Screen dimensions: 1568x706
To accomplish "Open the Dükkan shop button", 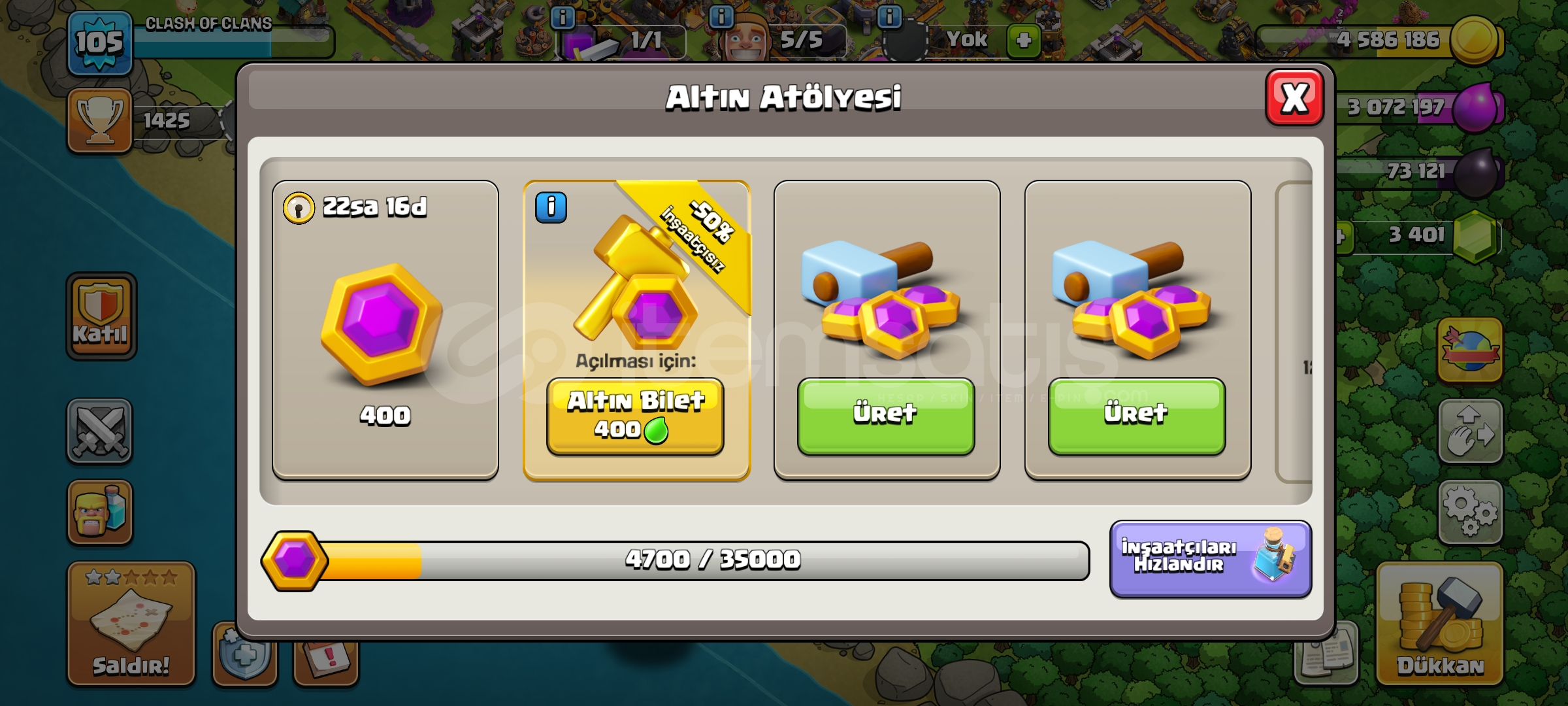I will point(1440,624).
